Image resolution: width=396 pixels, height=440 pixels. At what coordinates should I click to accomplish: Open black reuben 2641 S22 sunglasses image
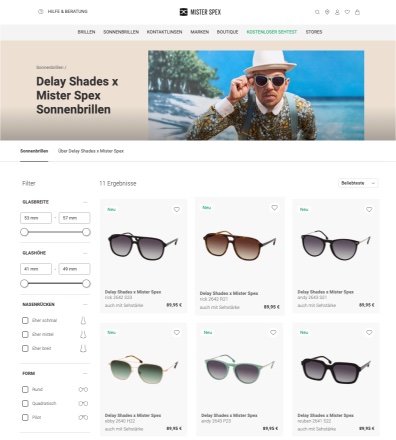[x=336, y=370]
